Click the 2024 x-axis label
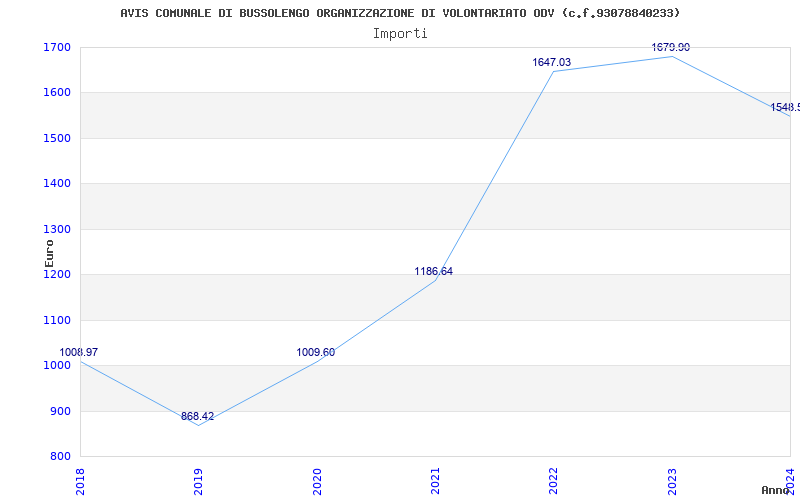Image resolution: width=800 pixels, height=500 pixels. [x=790, y=481]
